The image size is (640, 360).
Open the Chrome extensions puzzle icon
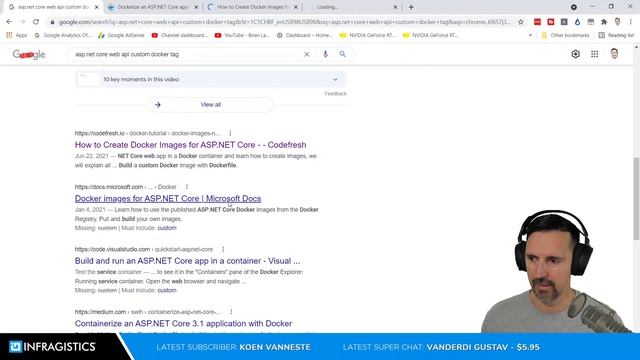(604, 22)
